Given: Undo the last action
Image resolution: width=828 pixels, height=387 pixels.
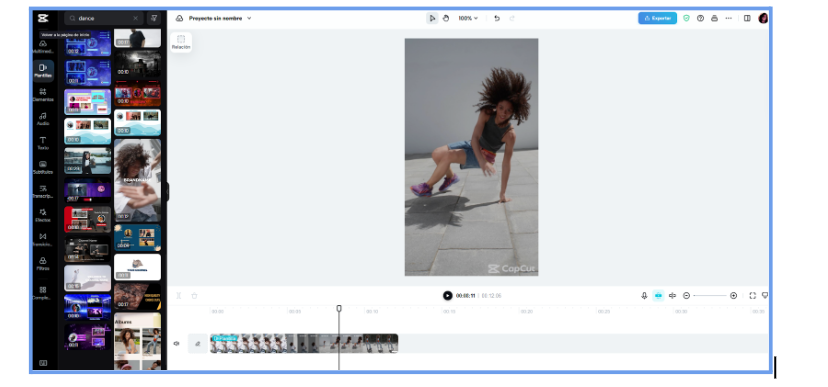Looking at the screenshot, I should pyautogui.click(x=497, y=18).
